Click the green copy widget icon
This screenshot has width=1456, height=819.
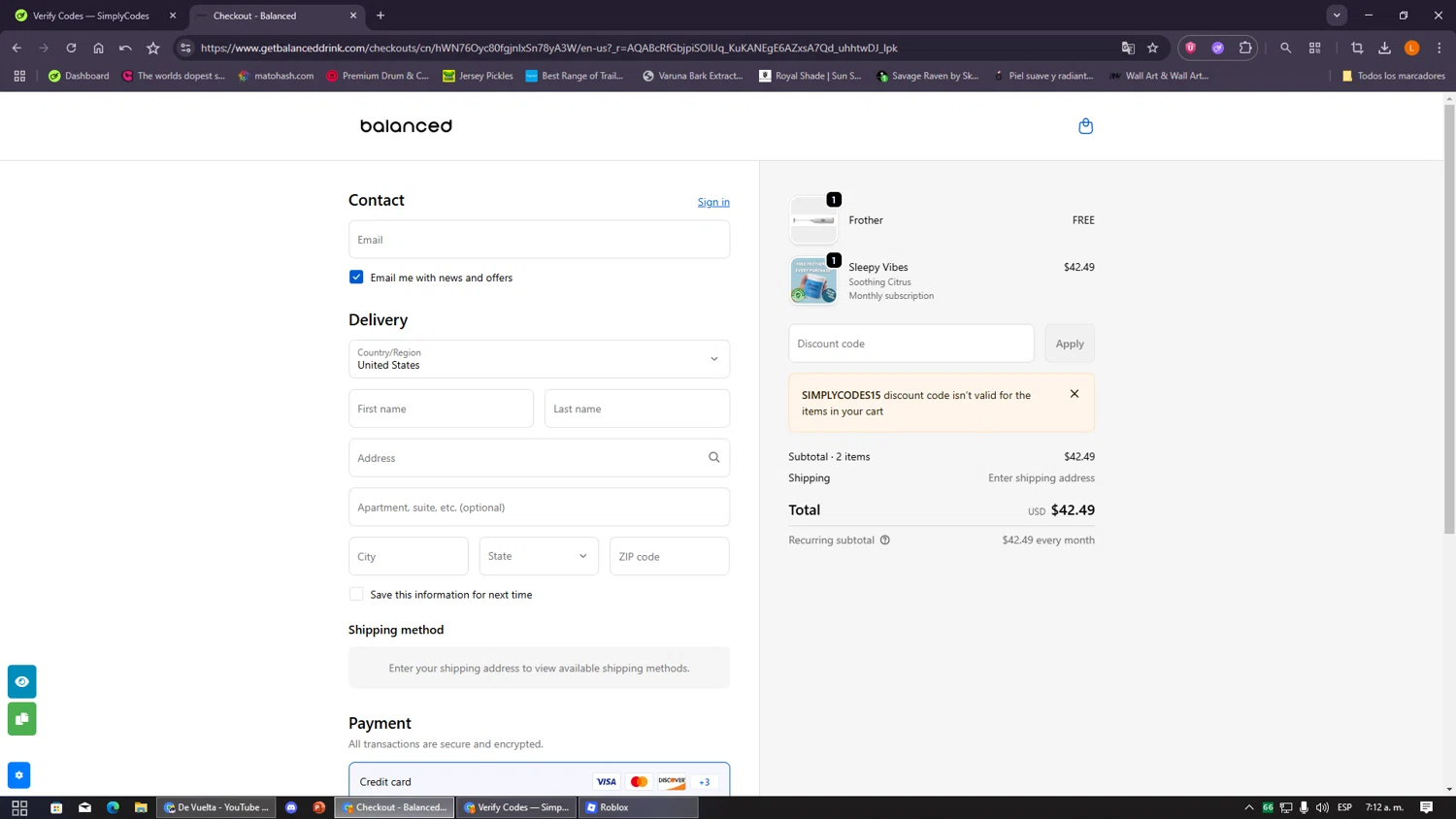click(21, 719)
